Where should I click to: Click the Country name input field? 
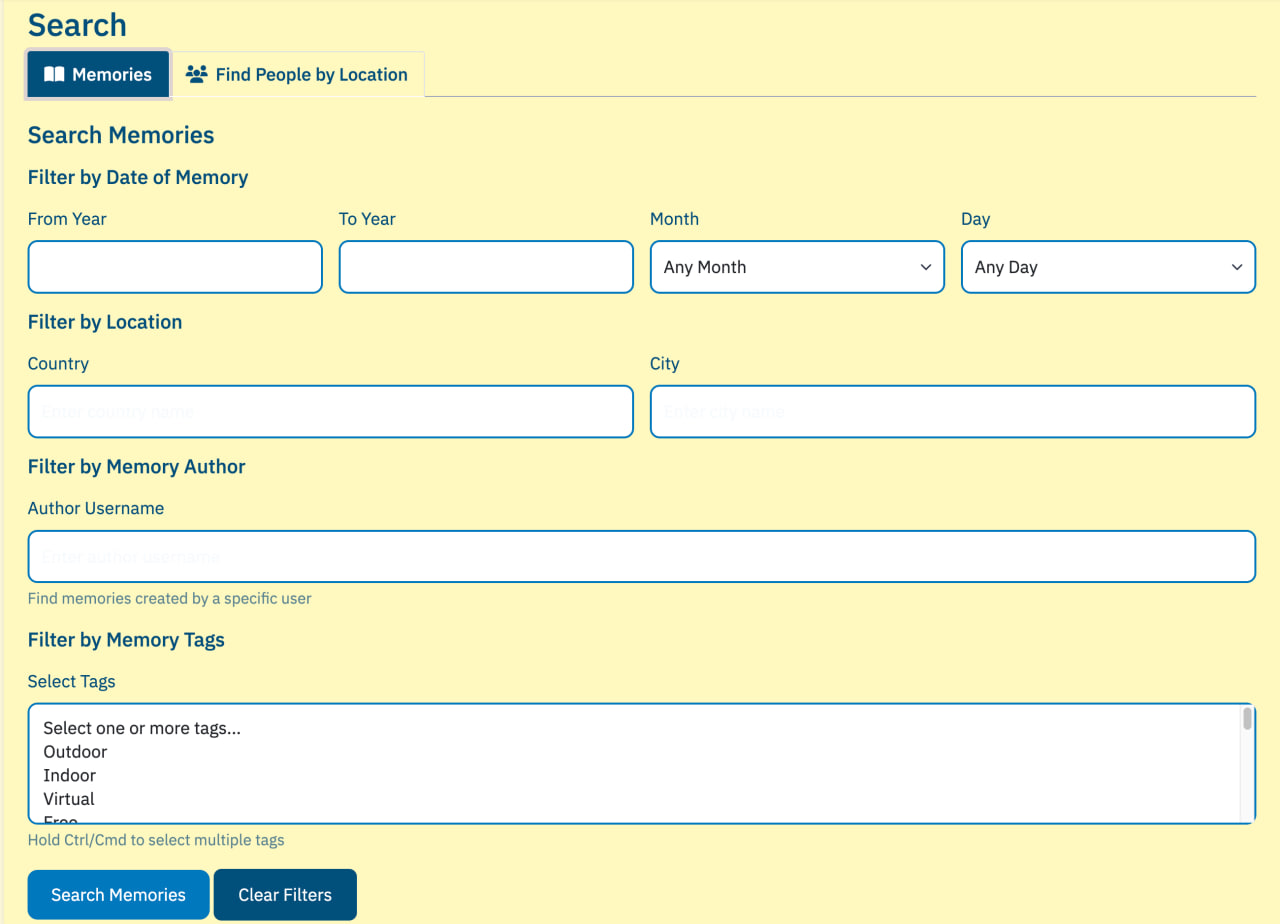pos(330,412)
